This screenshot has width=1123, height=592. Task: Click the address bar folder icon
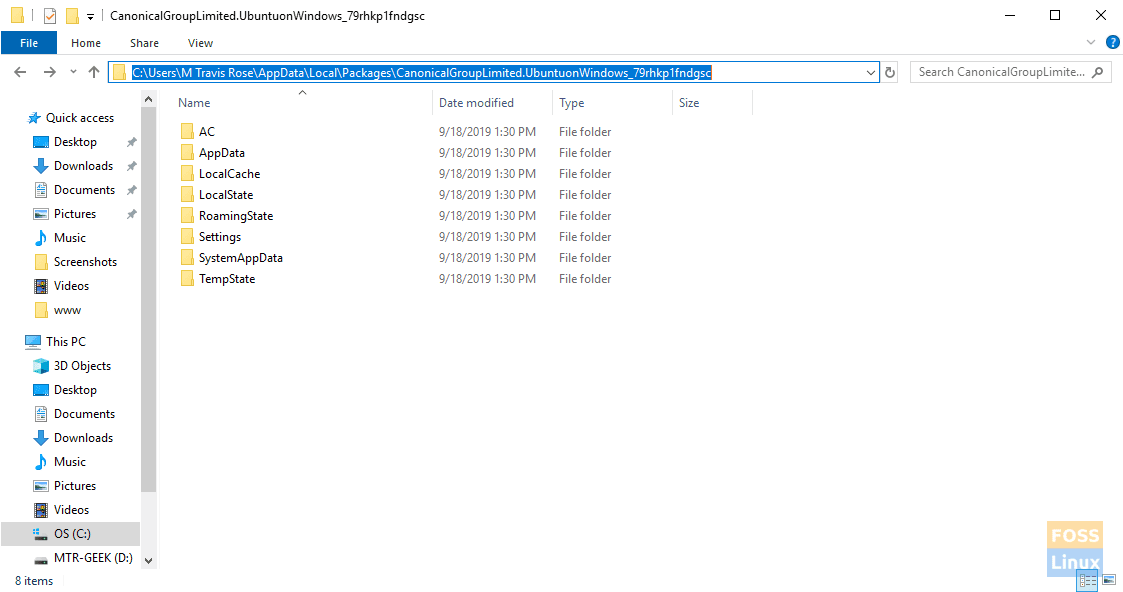[120, 72]
